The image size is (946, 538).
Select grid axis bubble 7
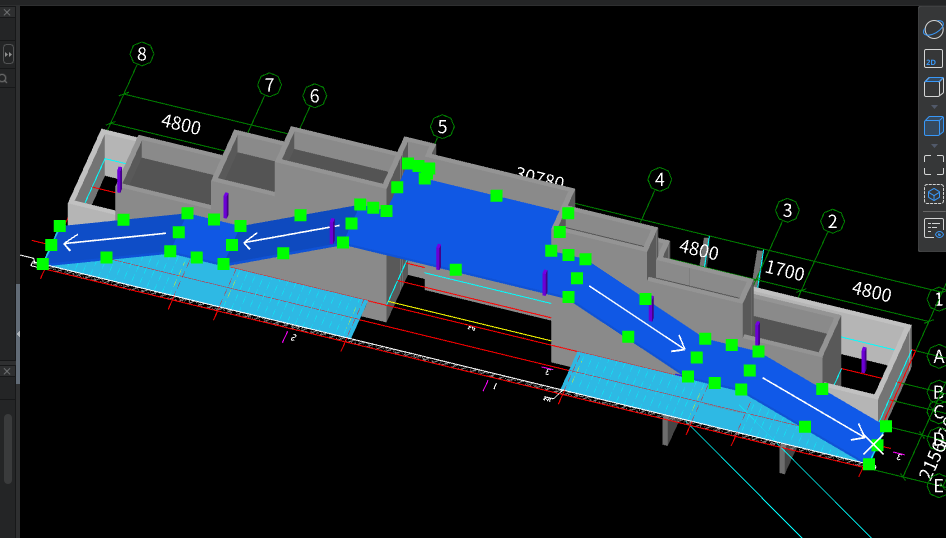[x=269, y=85]
